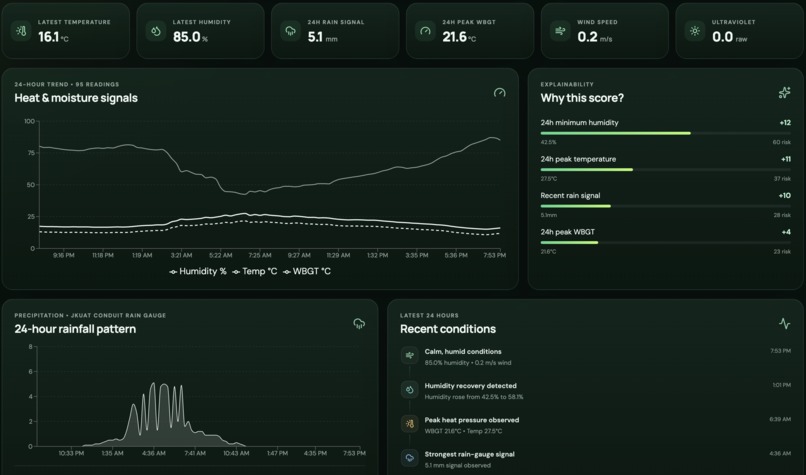The image size is (806, 475).
Task: Click the thermometer icon on Latest Temperature card
Action: 21,31
